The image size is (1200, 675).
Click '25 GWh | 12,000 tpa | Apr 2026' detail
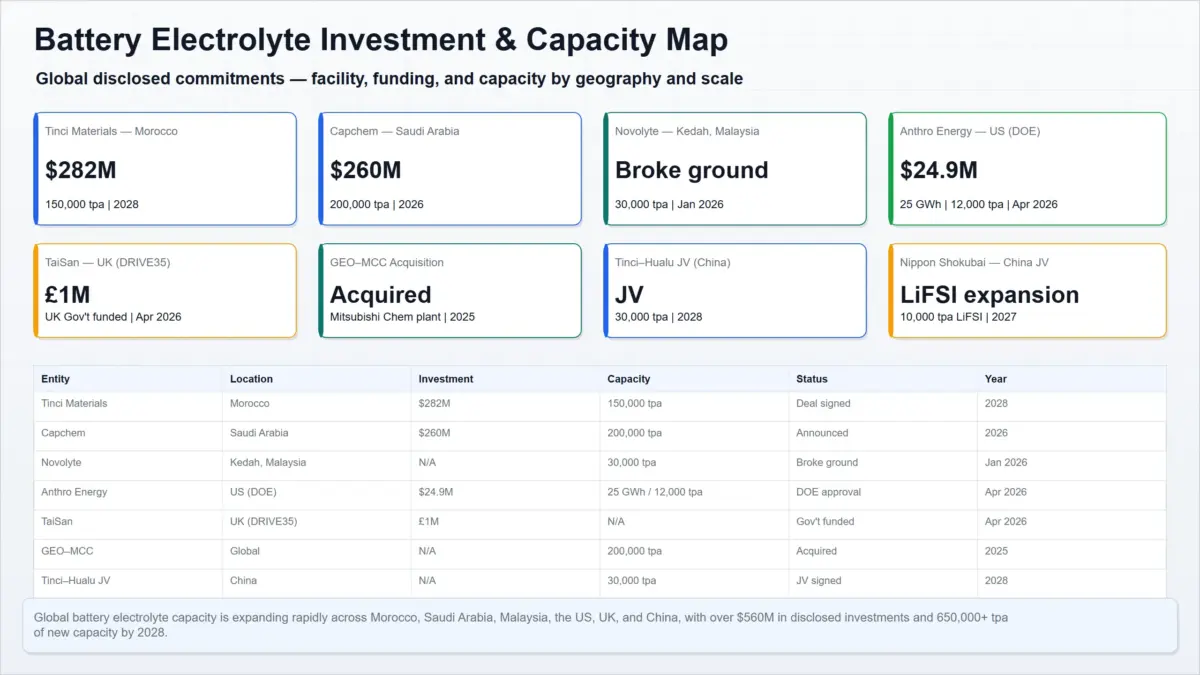(979, 204)
